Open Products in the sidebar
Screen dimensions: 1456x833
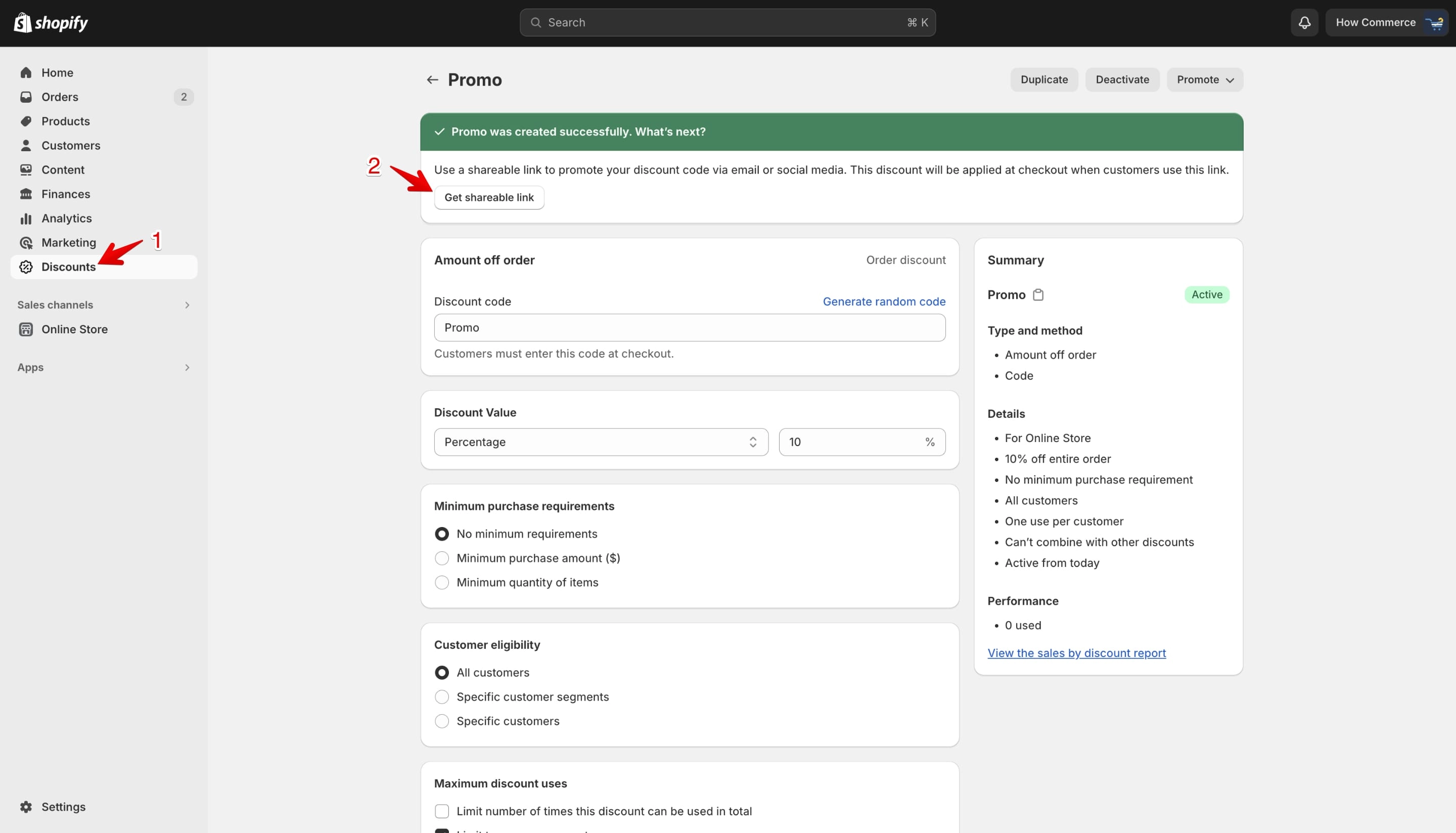pyautogui.click(x=104, y=121)
